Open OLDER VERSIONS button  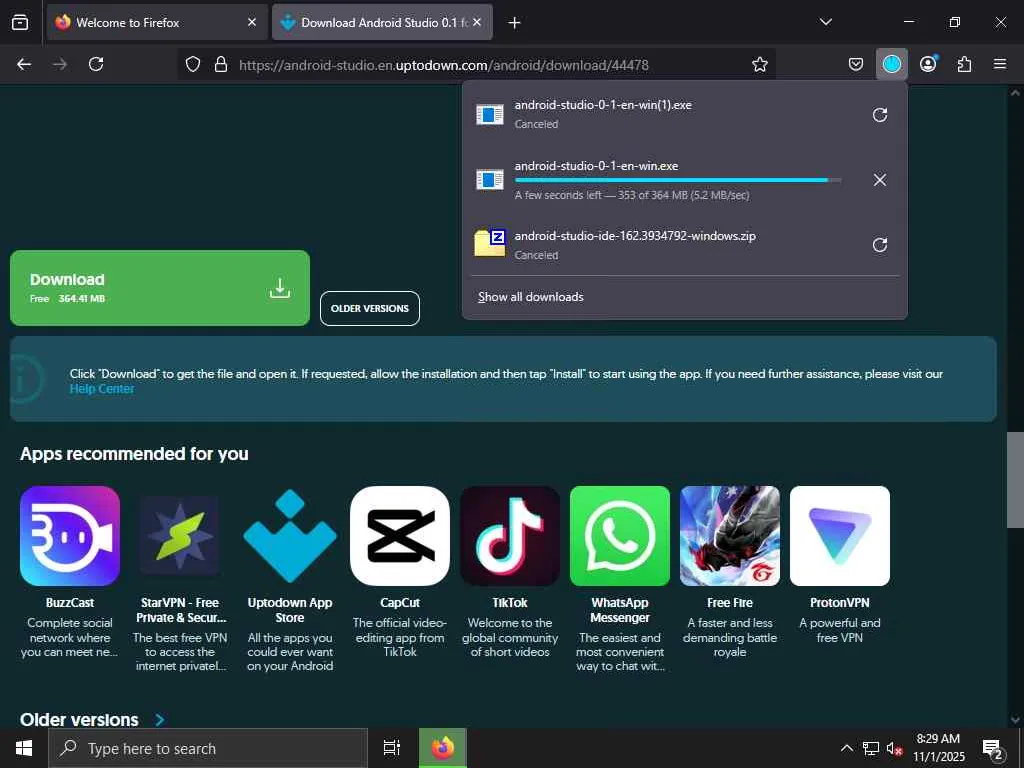370,308
